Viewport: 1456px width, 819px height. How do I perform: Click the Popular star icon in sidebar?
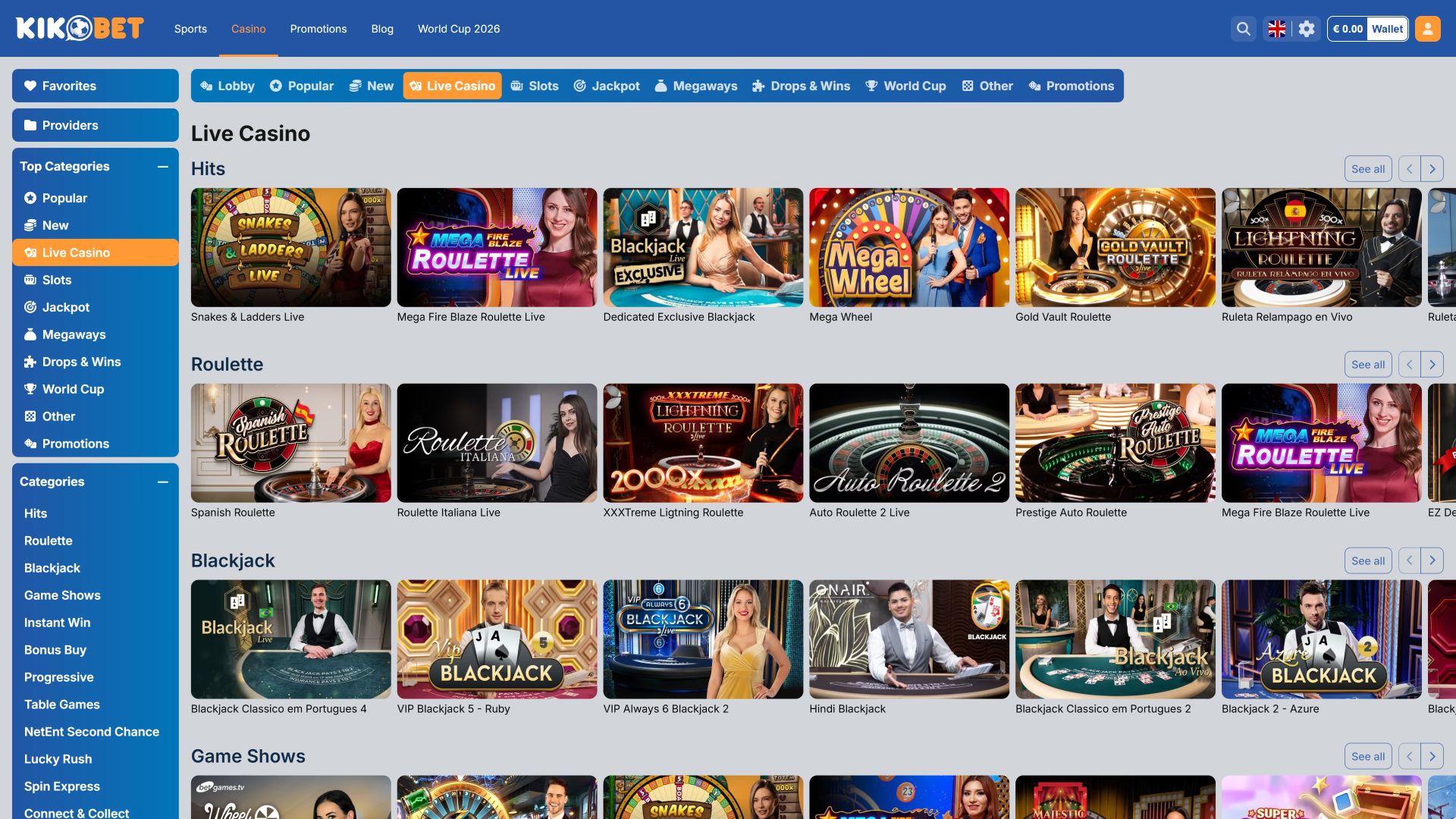[30, 198]
